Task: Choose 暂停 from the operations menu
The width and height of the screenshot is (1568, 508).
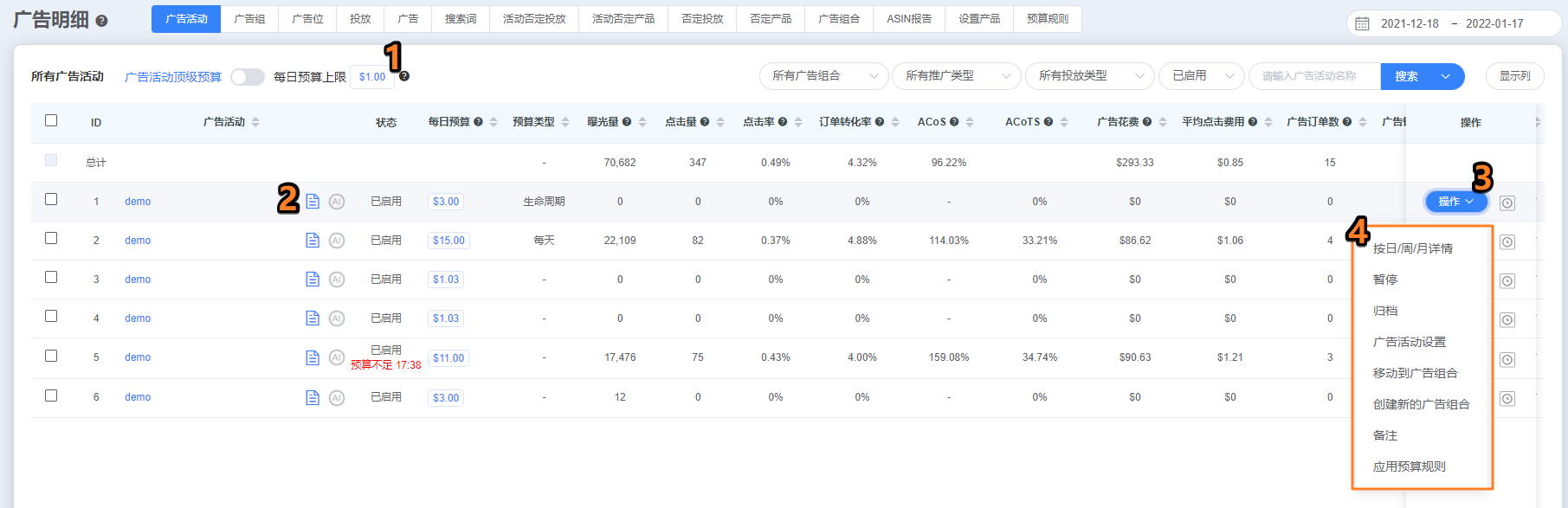Action: [x=1385, y=280]
